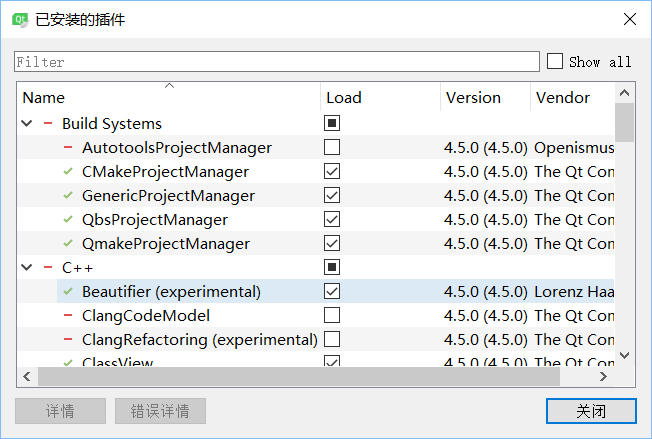This screenshot has width=652, height=439.
Task: Select the QmakeProjectManager row
Action: (x=165, y=244)
